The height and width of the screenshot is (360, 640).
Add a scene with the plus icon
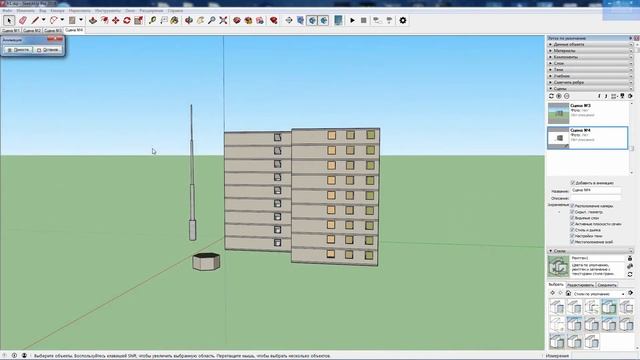tap(559, 96)
